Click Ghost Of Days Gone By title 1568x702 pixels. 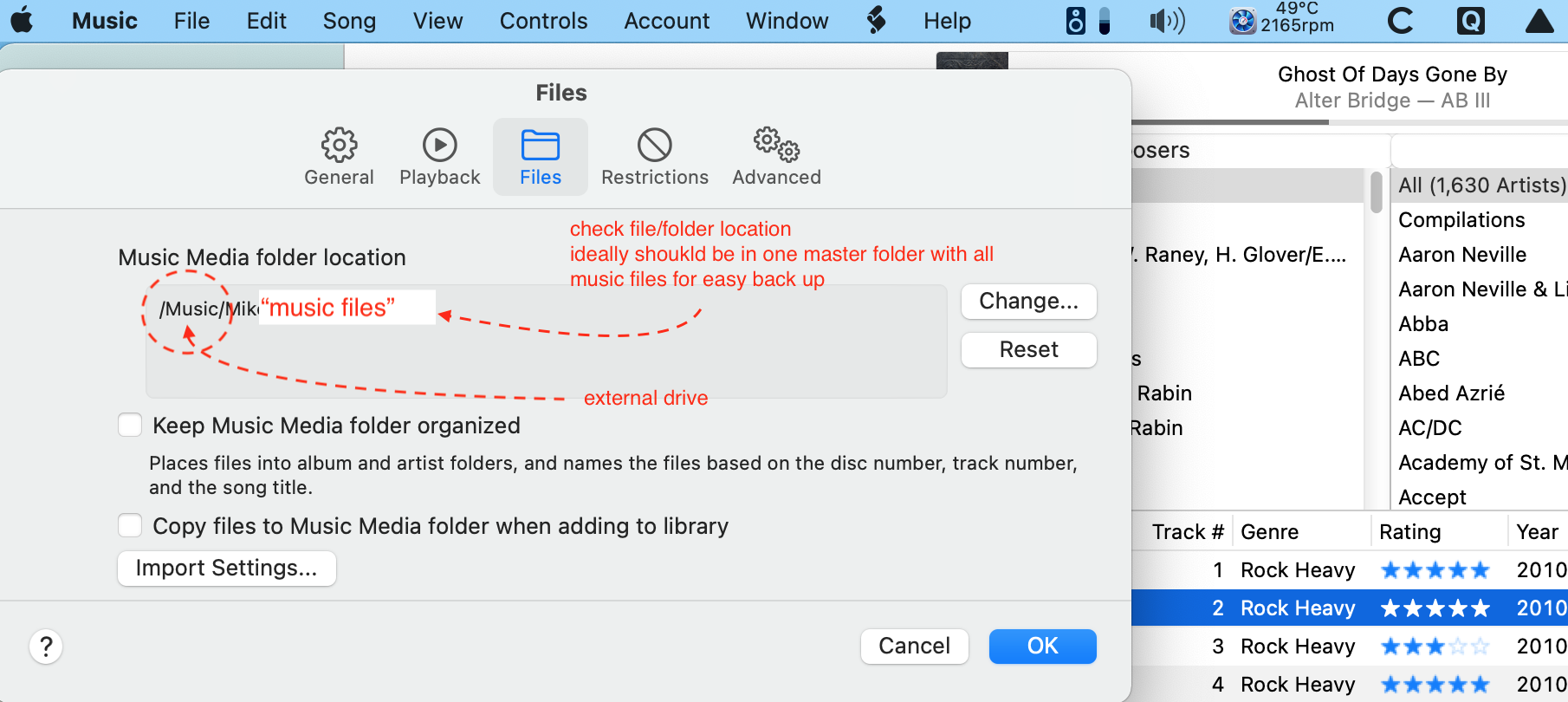pos(1392,75)
